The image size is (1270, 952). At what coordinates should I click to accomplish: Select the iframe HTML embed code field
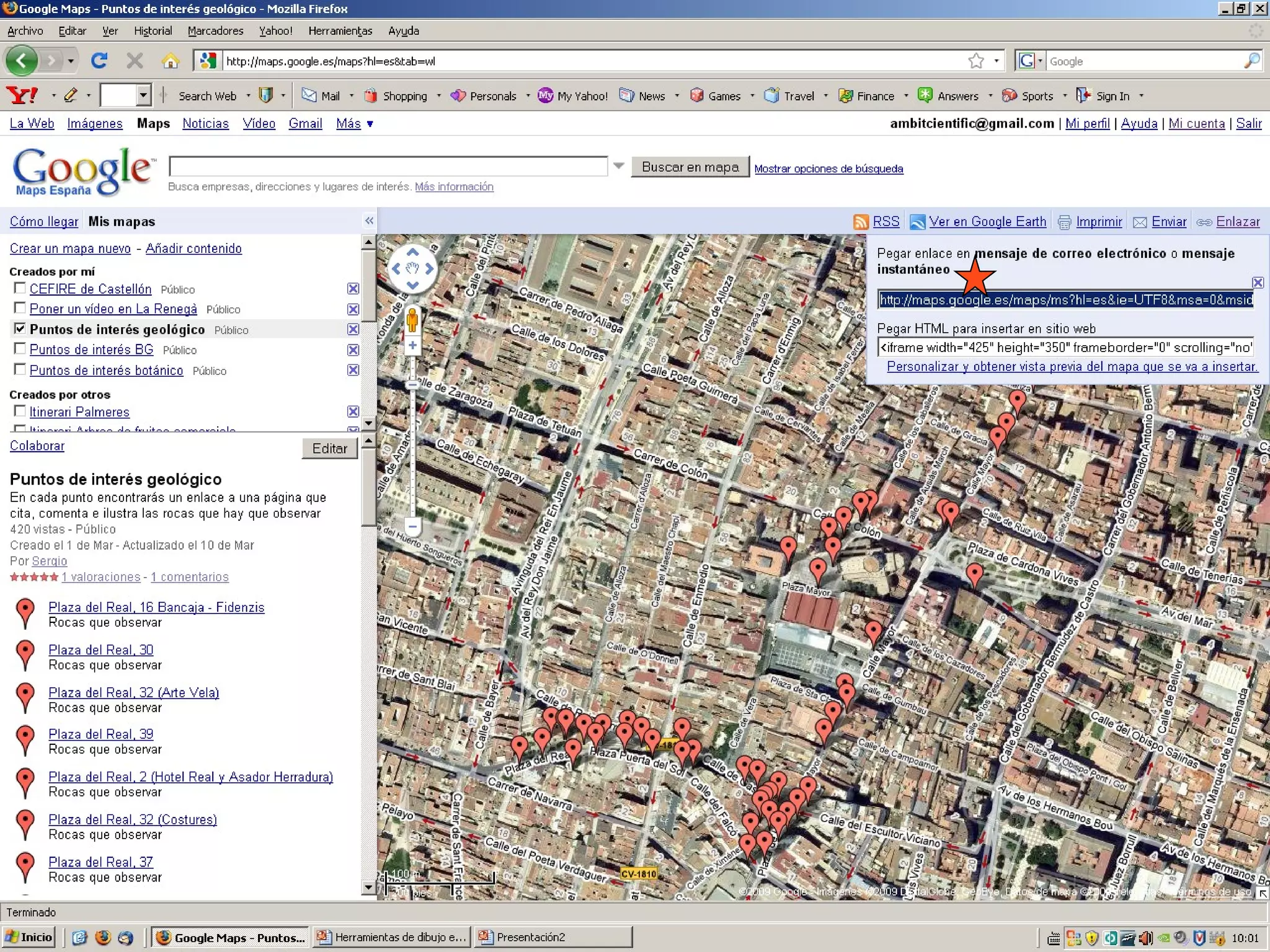tap(1065, 347)
